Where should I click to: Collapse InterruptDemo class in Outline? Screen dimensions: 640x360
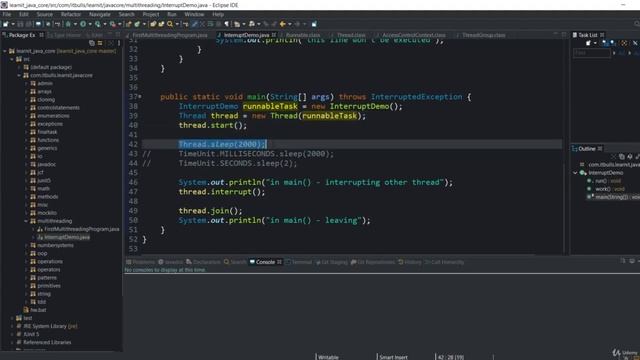(x=575, y=173)
